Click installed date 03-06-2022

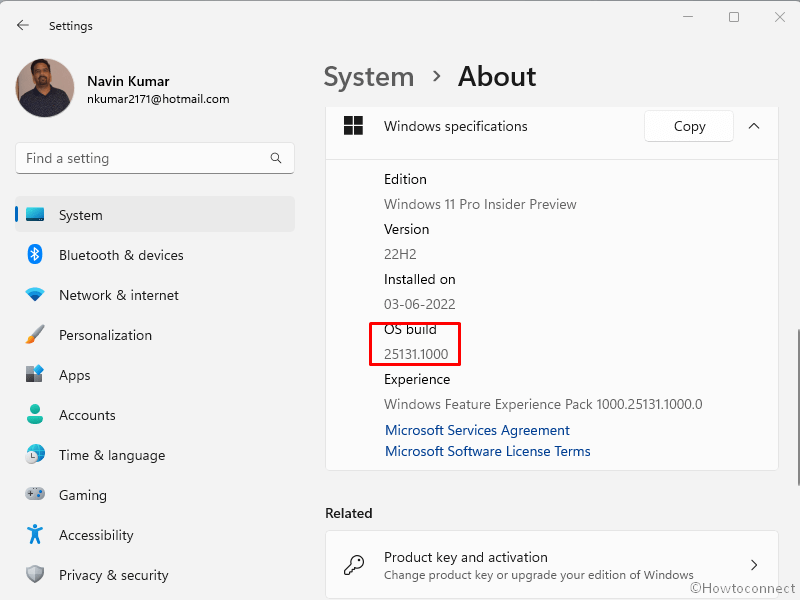coord(419,304)
